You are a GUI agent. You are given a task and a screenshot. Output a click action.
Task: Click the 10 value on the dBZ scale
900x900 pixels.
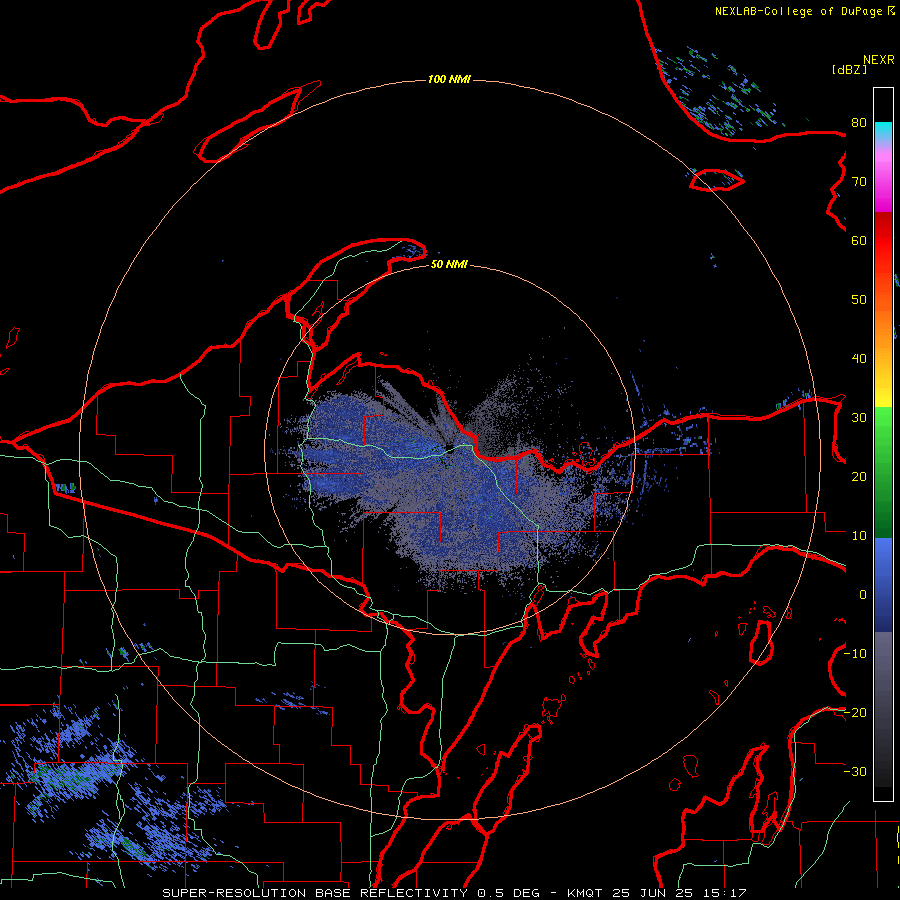click(859, 536)
